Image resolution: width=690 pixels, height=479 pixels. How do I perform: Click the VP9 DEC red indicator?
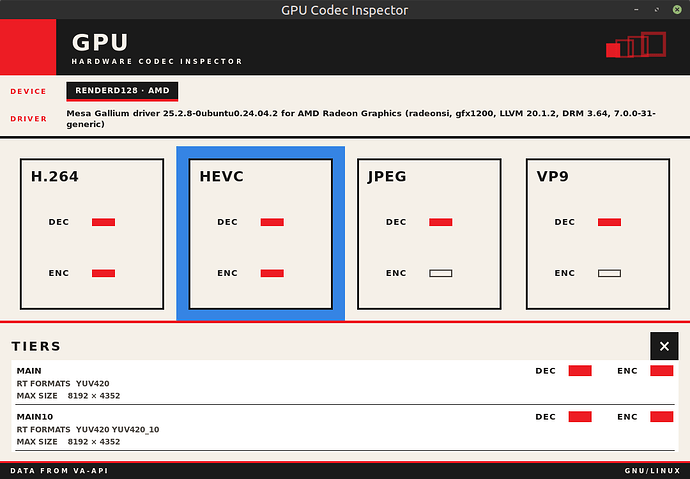pyautogui.click(x=609, y=222)
